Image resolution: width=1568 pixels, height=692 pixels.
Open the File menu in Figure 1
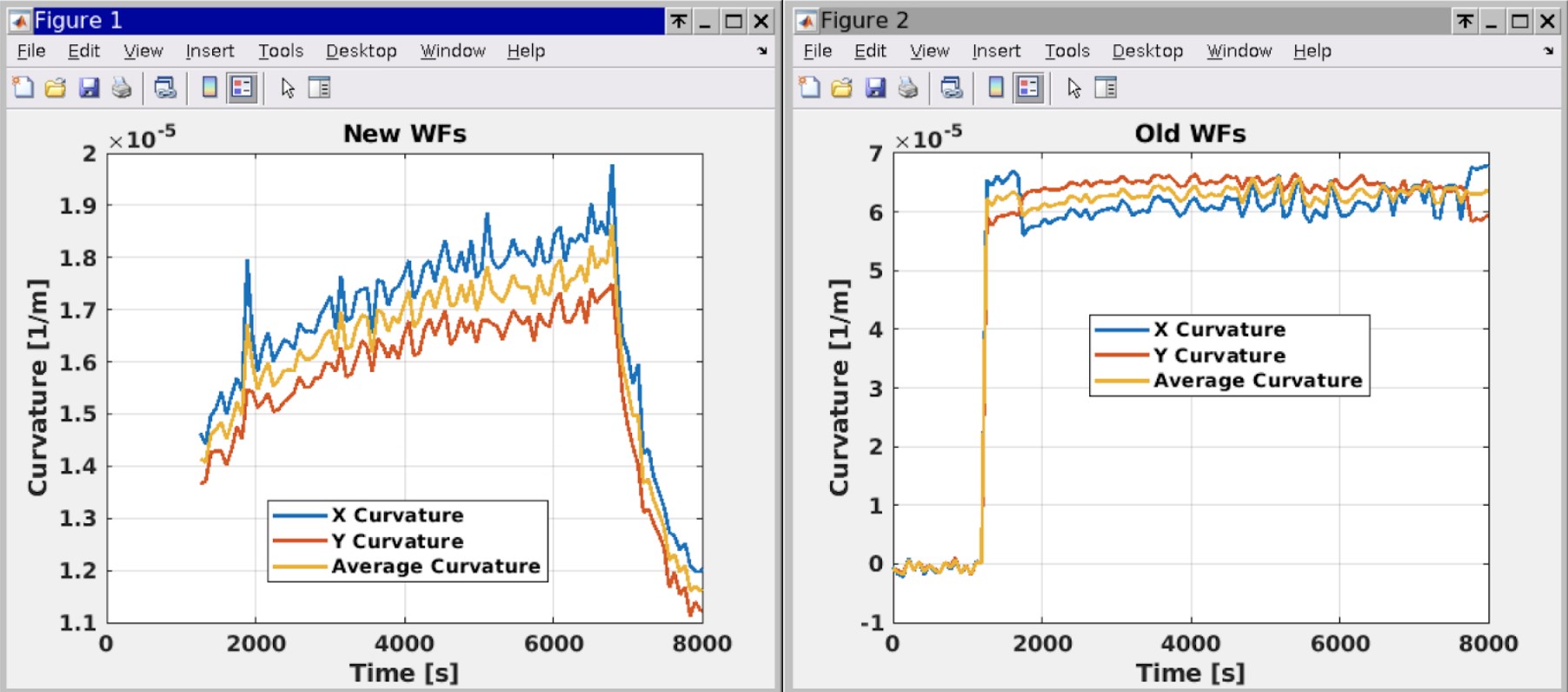pyautogui.click(x=31, y=51)
